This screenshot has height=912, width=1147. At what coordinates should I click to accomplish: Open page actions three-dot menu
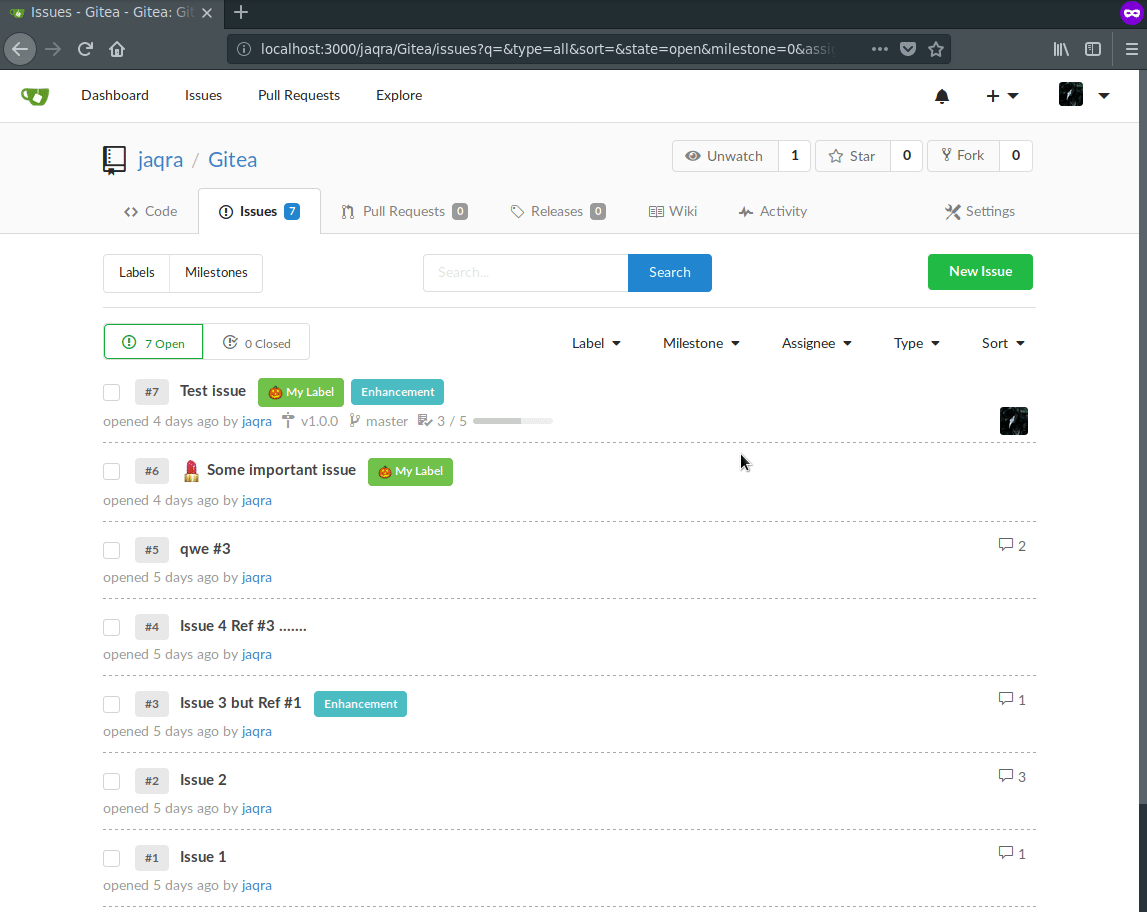[880, 49]
